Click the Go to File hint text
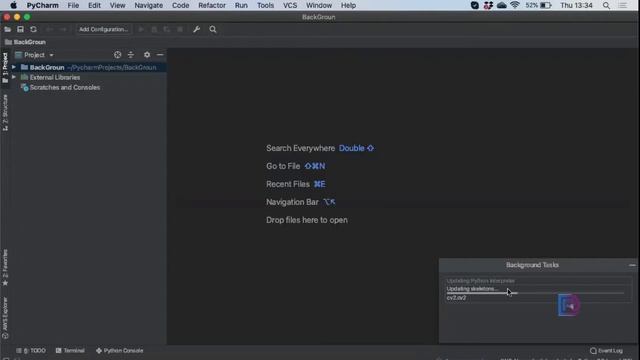640x360 pixels. click(283, 166)
